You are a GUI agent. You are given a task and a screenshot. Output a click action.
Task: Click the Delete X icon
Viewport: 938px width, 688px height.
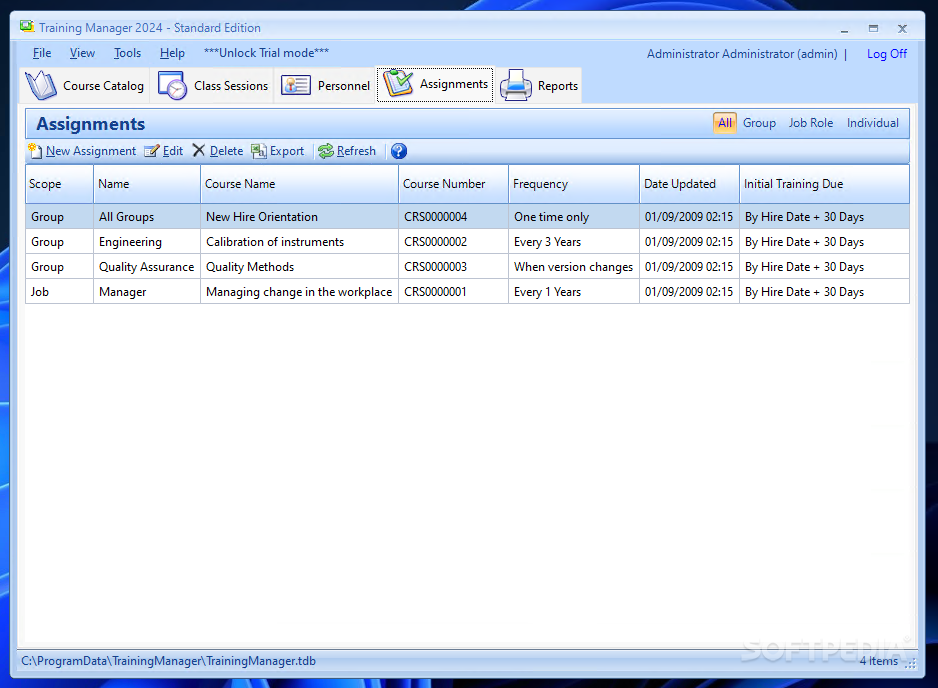coord(199,150)
